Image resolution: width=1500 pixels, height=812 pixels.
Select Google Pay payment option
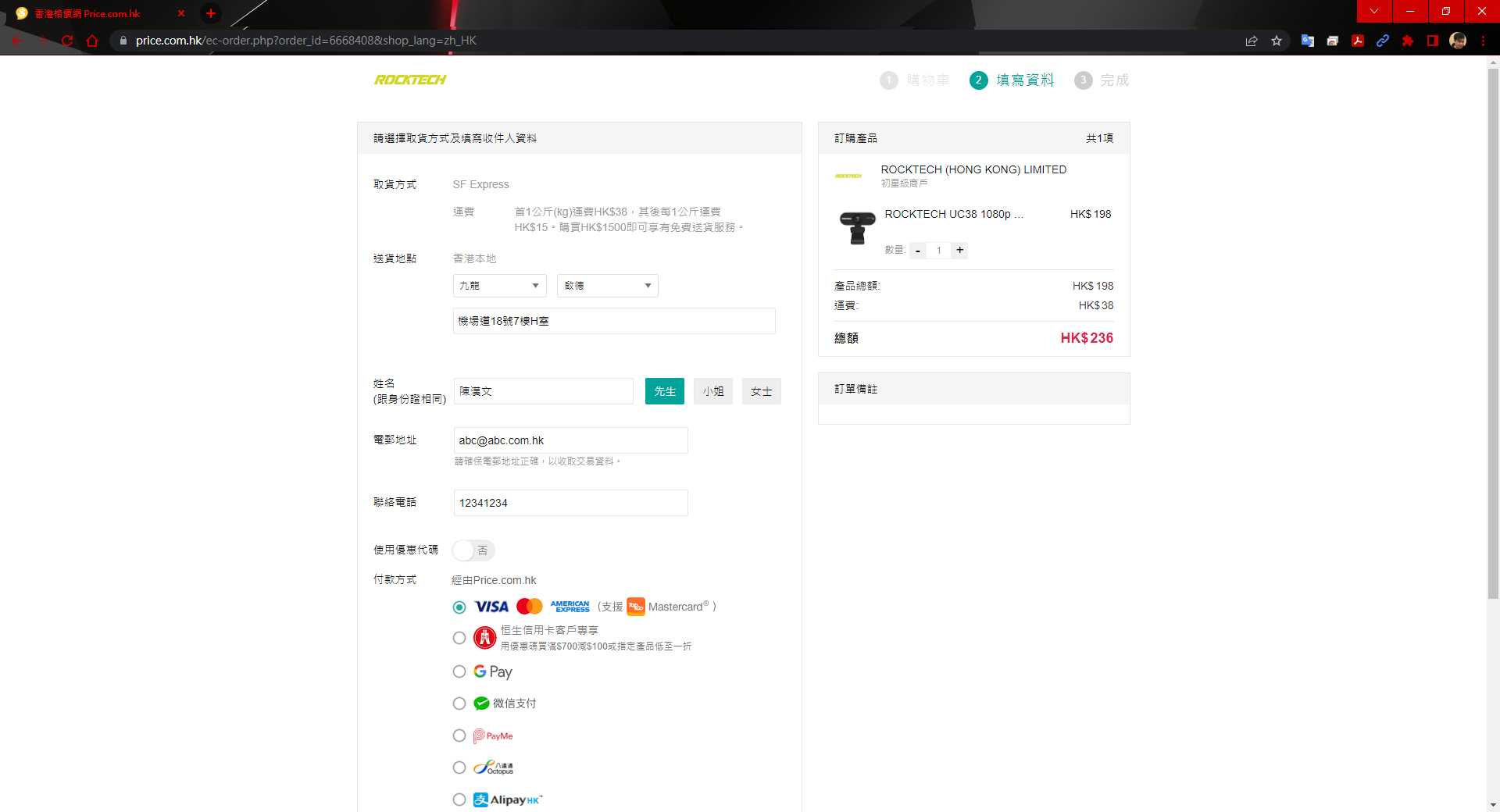click(459, 671)
